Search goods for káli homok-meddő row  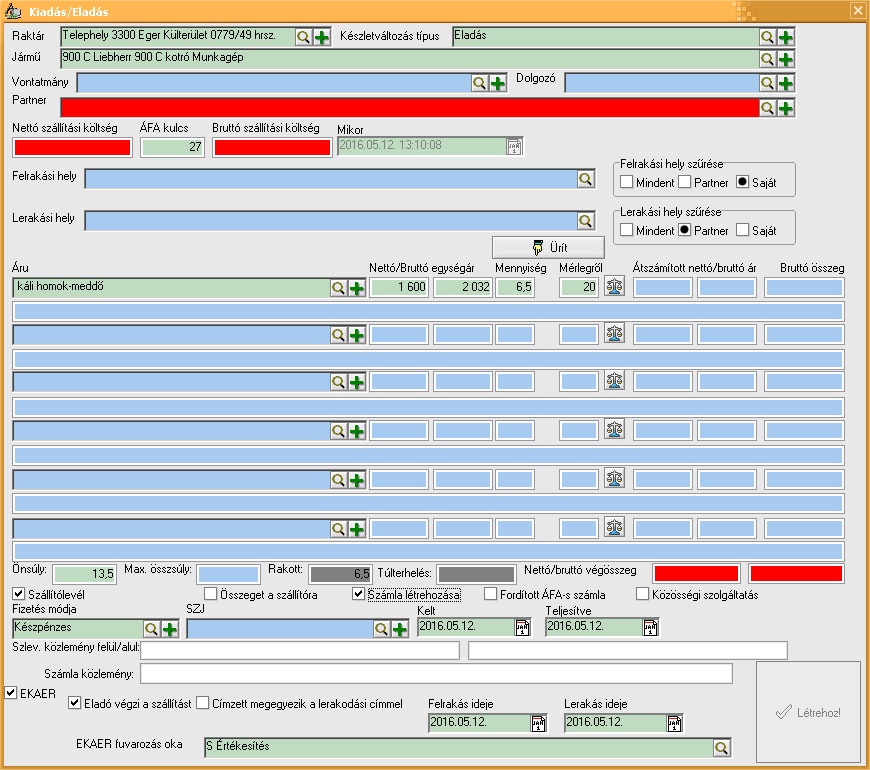pyautogui.click(x=338, y=288)
